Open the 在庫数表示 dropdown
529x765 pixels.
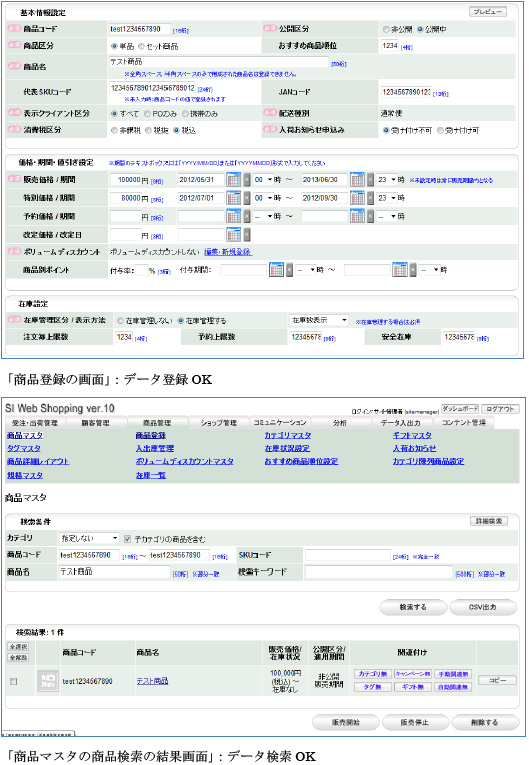(319, 320)
